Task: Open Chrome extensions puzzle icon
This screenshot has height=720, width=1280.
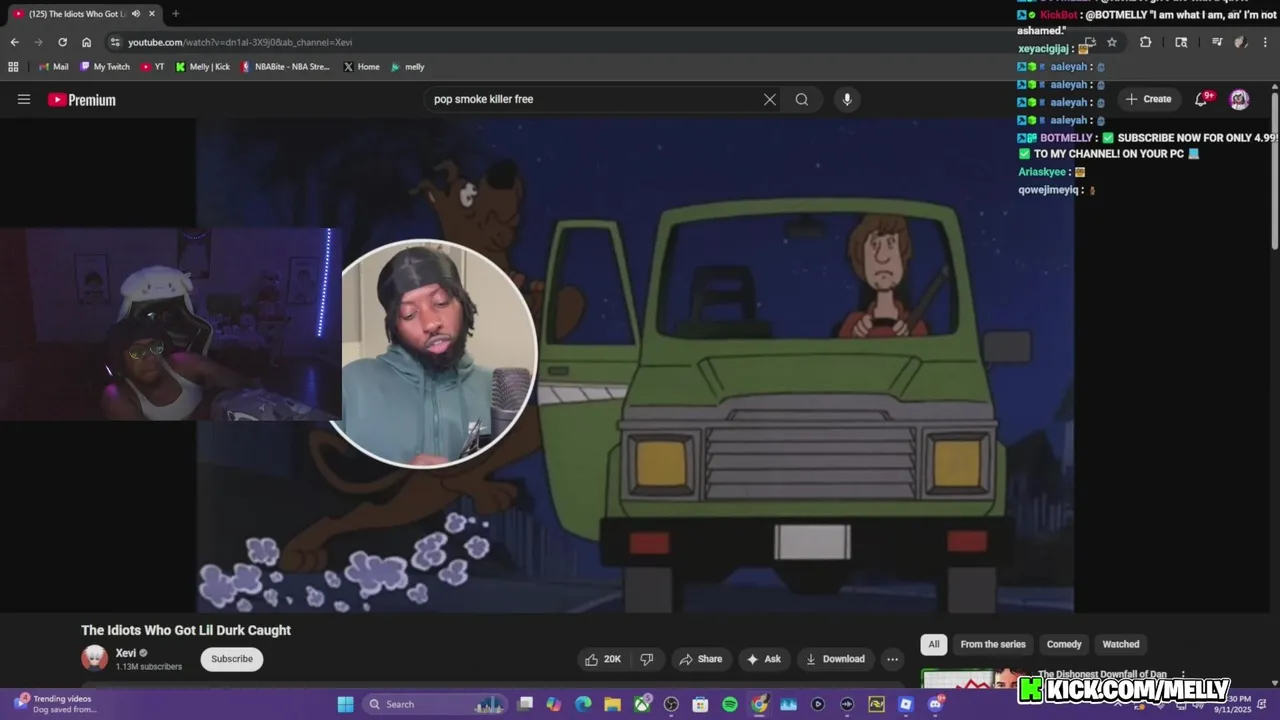Action: pyautogui.click(x=1145, y=42)
